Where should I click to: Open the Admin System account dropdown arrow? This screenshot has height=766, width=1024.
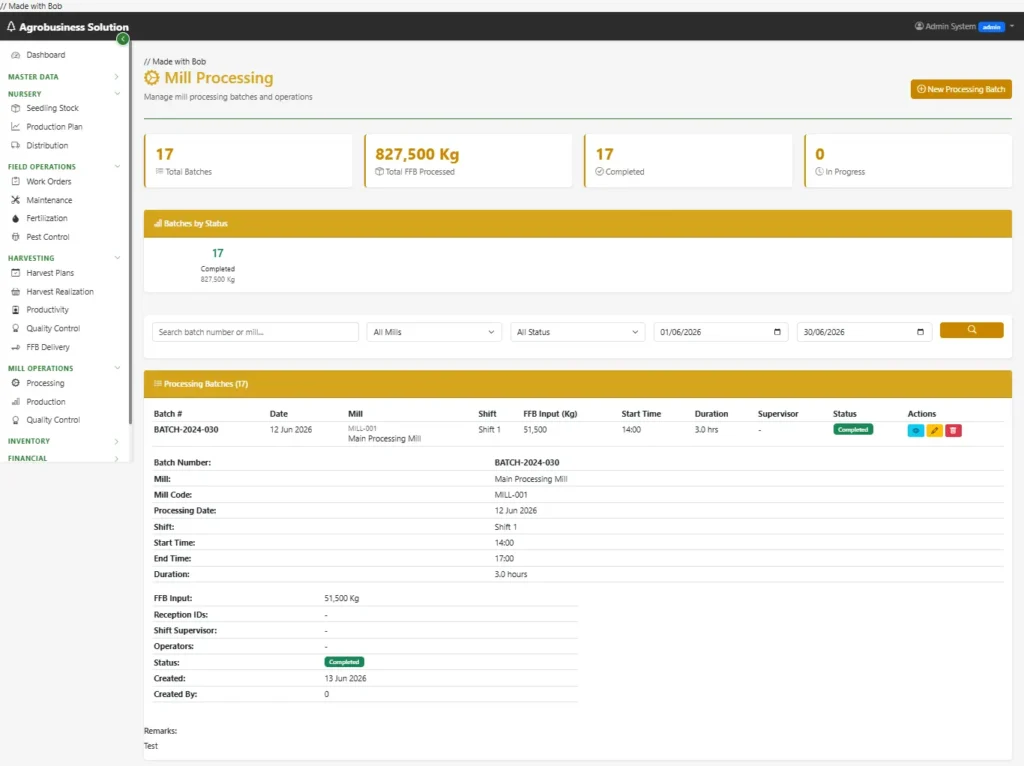[x=1012, y=26]
